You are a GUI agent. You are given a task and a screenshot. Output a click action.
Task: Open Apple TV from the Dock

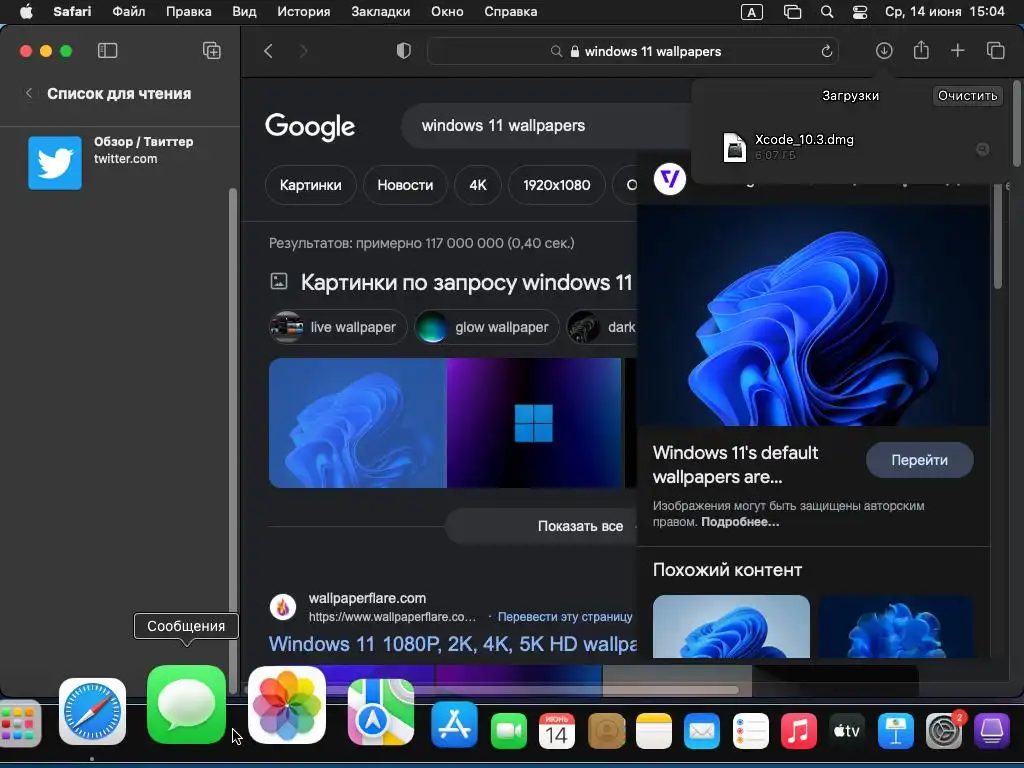coord(846,731)
